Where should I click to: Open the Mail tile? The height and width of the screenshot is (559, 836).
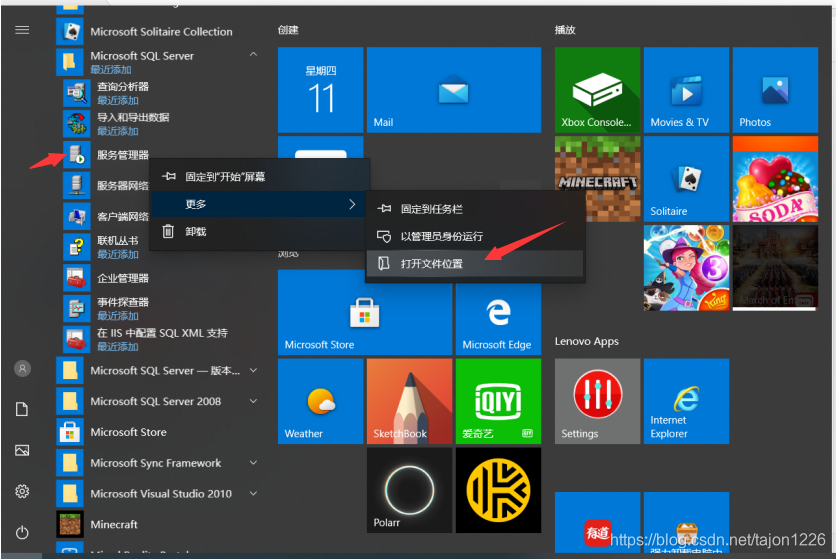click(454, 90)
